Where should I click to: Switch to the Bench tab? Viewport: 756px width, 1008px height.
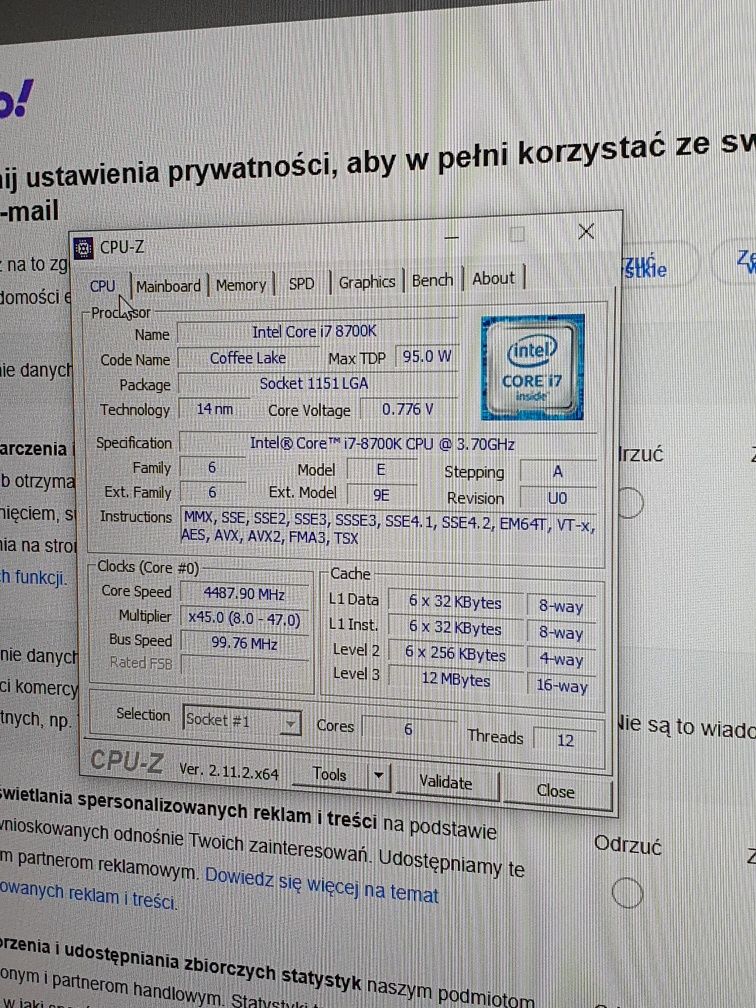(432, 280)
